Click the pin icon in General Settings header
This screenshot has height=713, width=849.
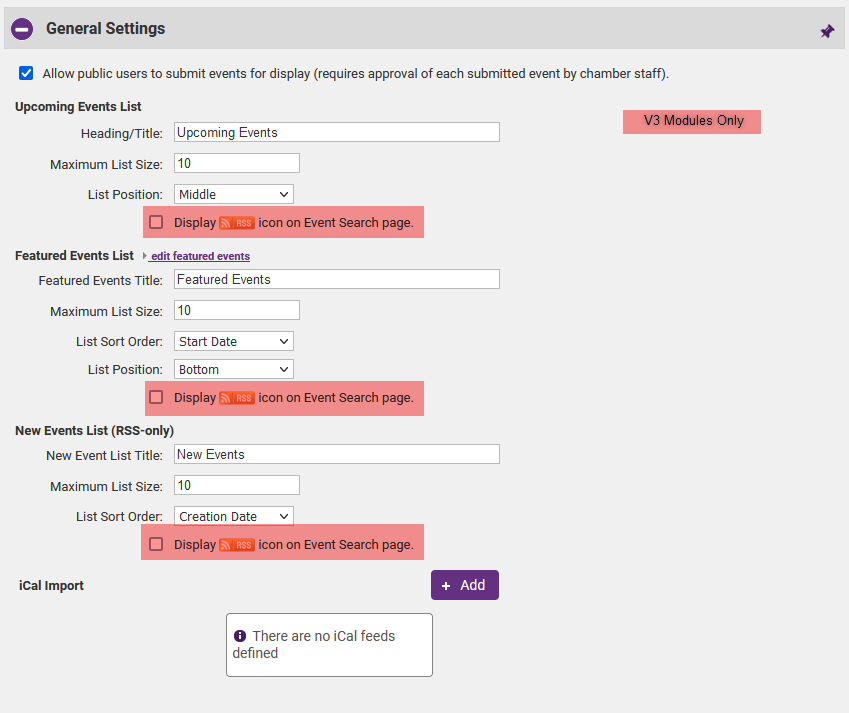point(827,31)
